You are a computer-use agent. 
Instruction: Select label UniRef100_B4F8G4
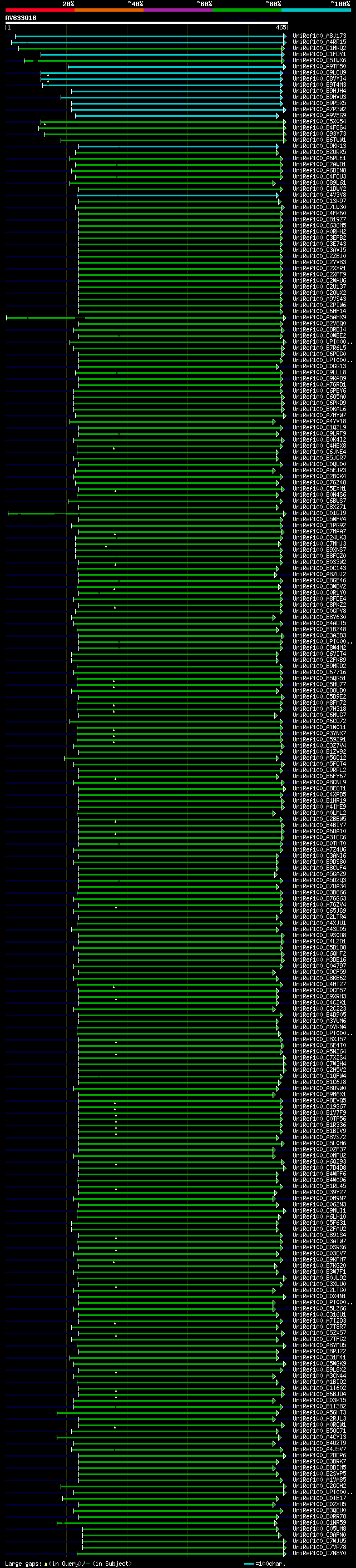[x=319, y=128]
